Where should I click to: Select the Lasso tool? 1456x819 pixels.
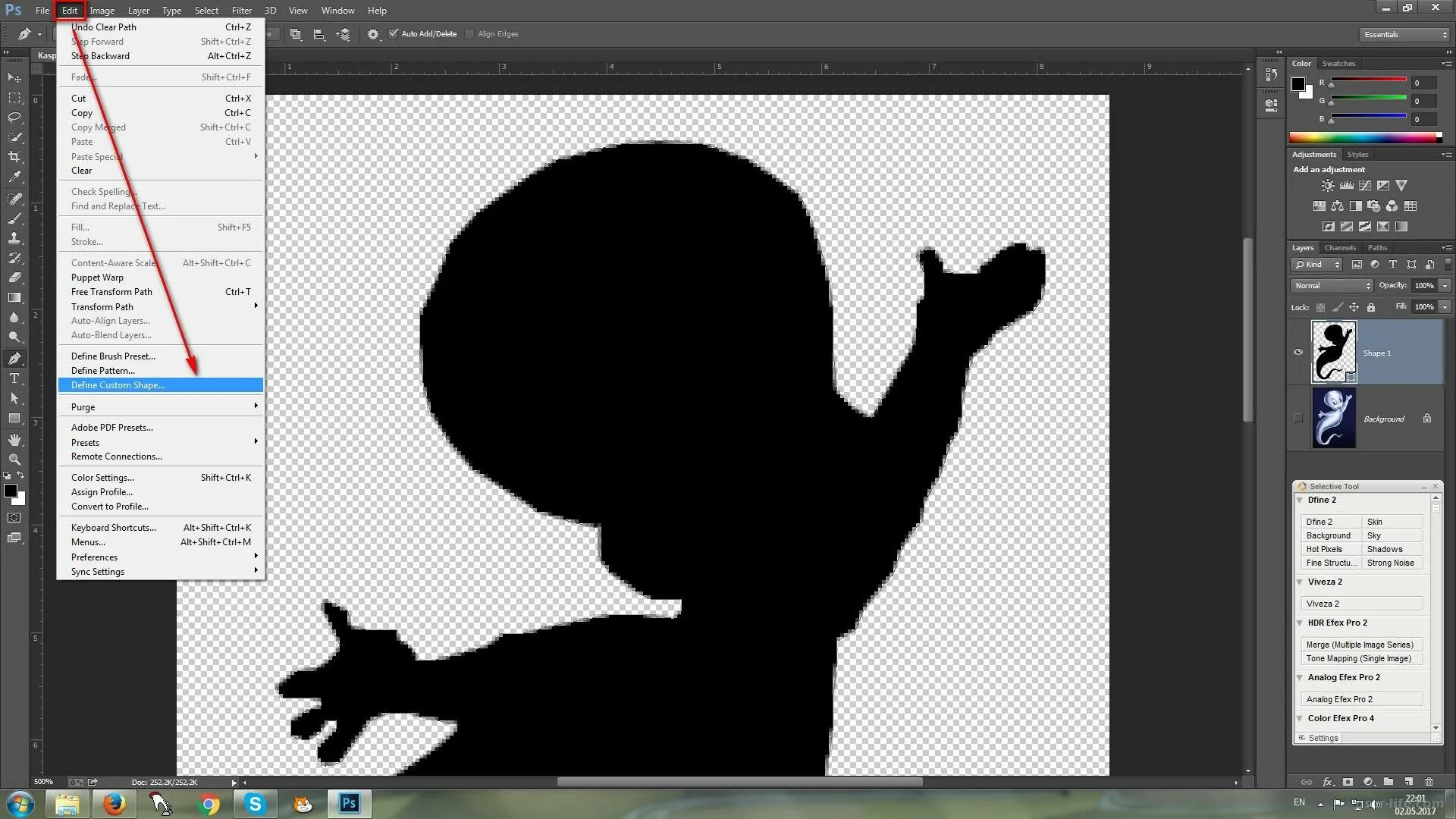click(14, 118)
